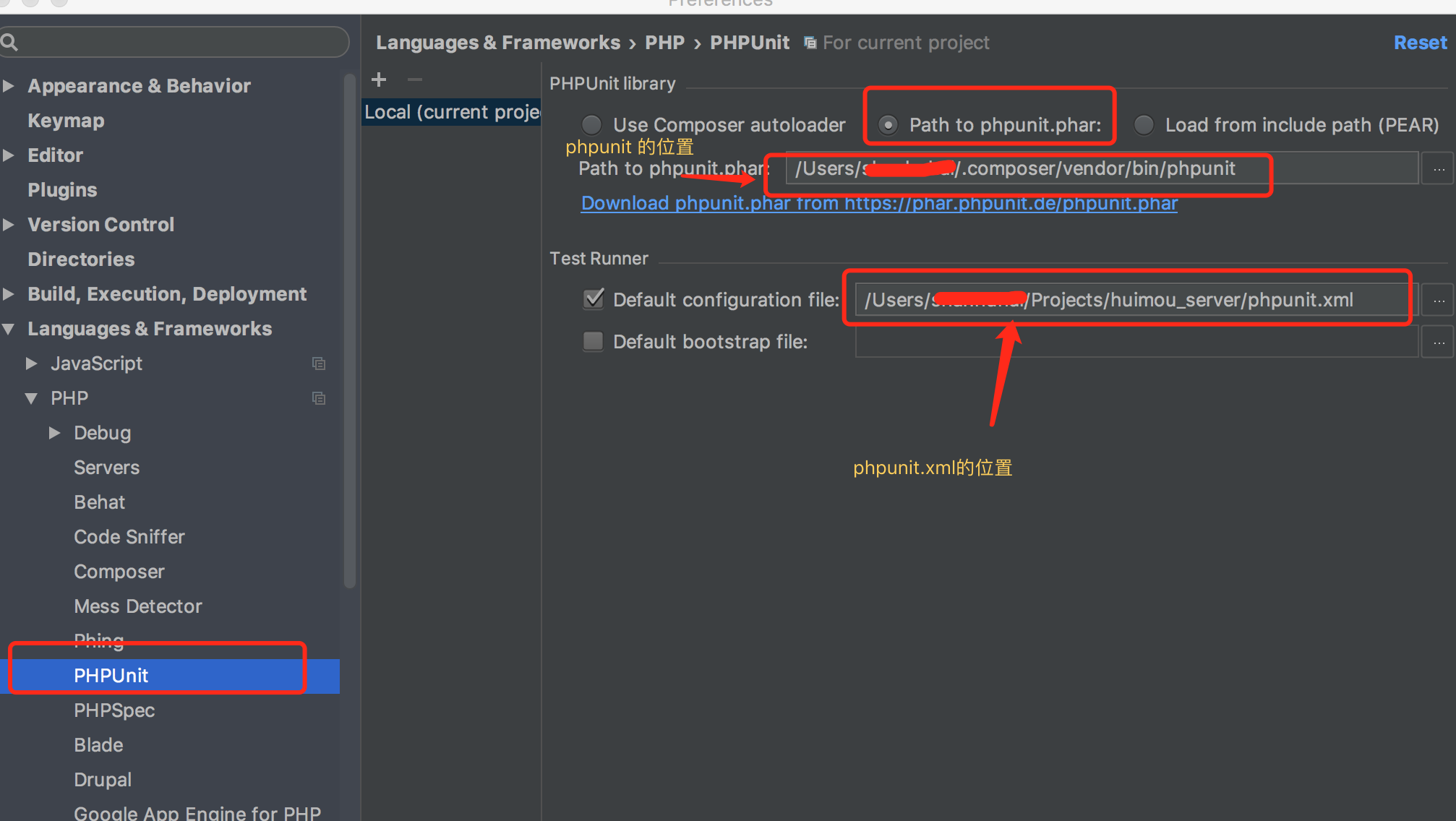Click in the settings search field
Screen dimensions: 1456x821
click(x=174, y=42)
